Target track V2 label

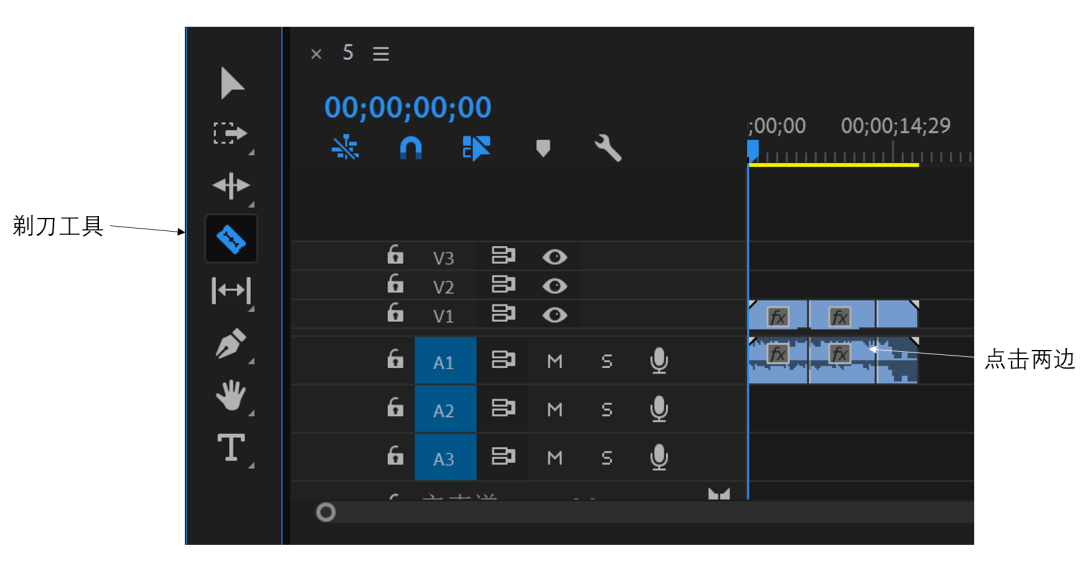[x=444, y=287]
